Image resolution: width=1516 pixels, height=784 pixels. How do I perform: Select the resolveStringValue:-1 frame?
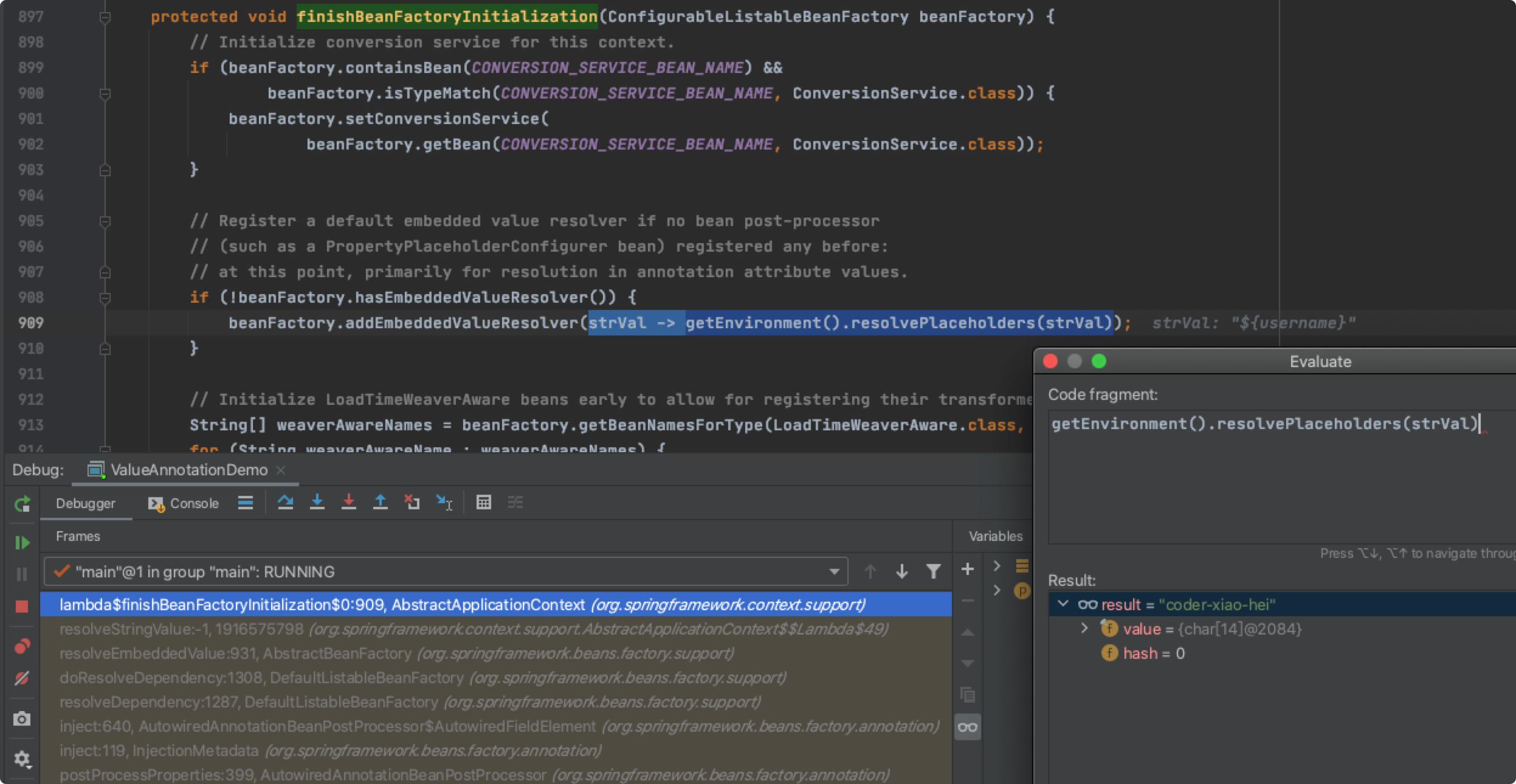tap(496, 629)
